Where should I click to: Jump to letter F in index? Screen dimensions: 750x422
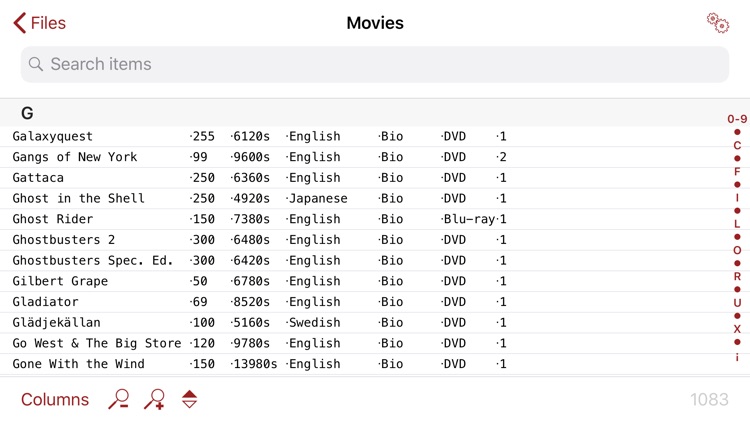tap(737, 171)
